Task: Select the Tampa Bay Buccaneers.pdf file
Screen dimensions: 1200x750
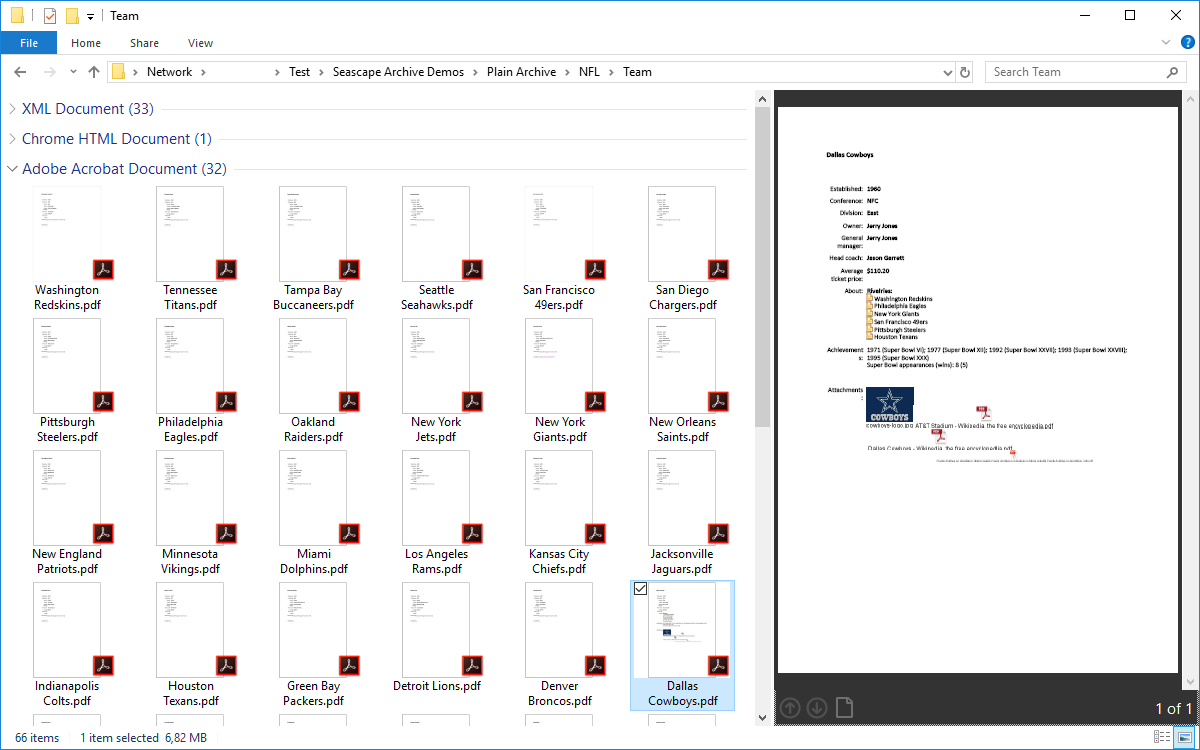Action: (313, 248)
